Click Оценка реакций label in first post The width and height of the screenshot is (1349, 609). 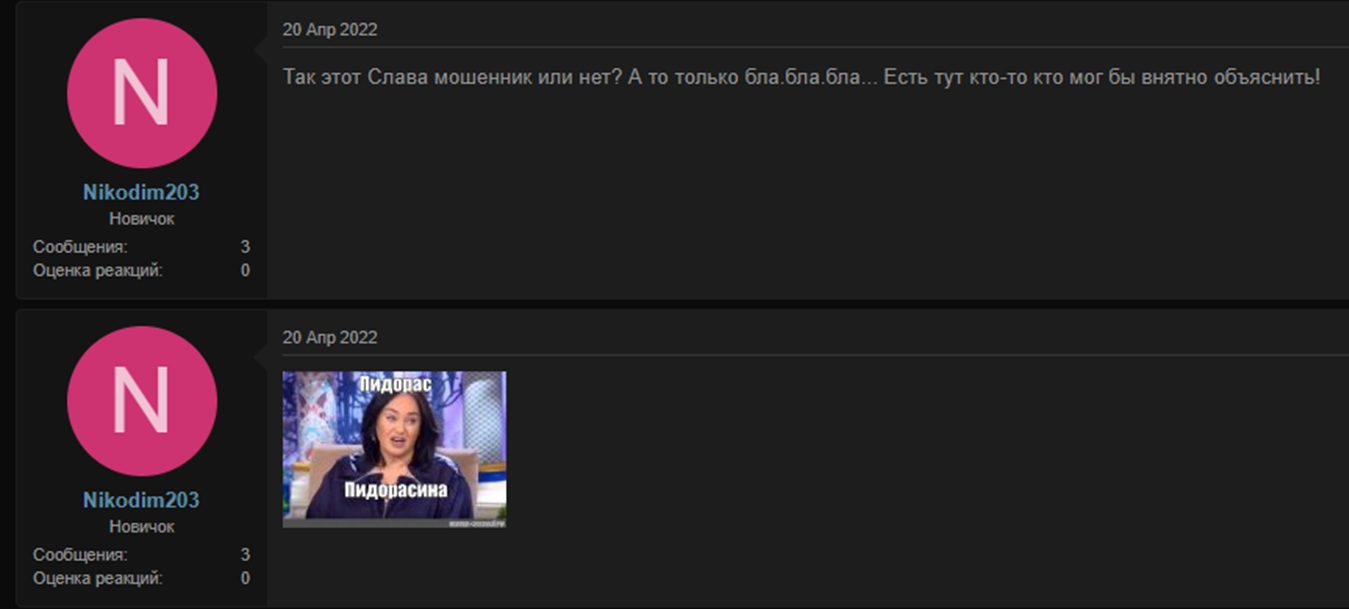point(97,270)
